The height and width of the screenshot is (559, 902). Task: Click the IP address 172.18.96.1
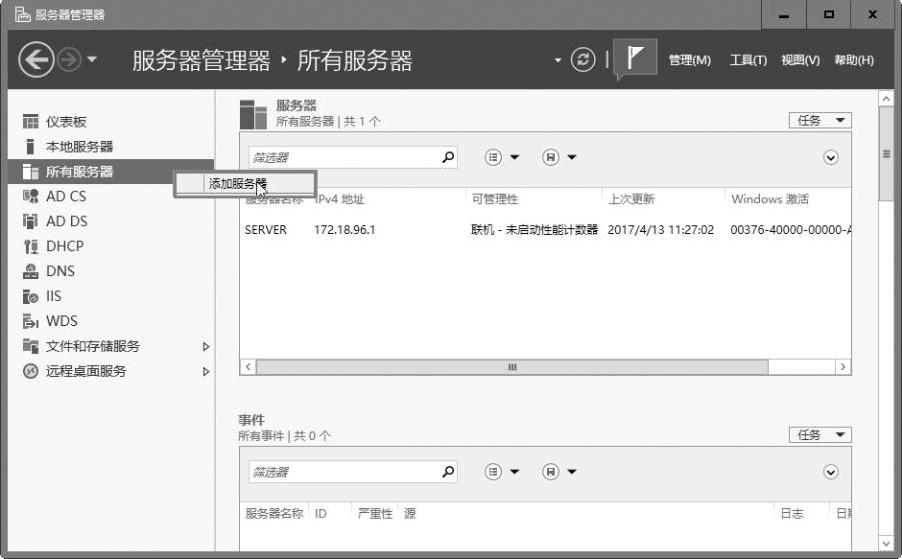[345, 229]
